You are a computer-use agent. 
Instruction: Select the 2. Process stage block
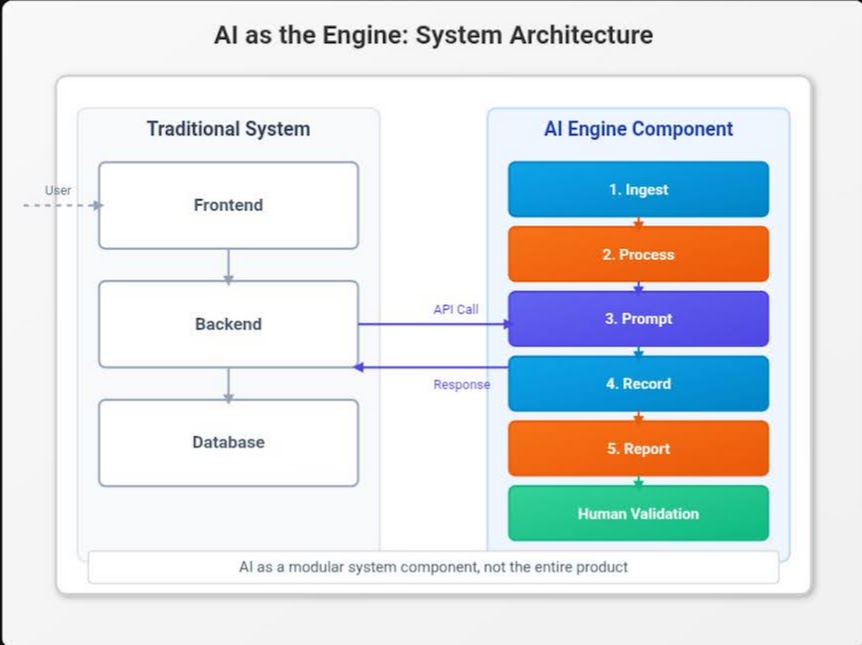click(x=638, y=254)
